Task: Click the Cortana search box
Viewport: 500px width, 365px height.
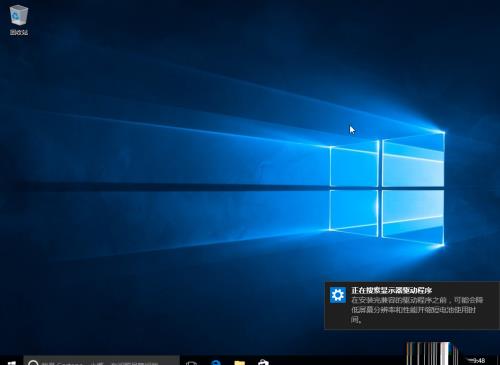Action: click(102, 361)
